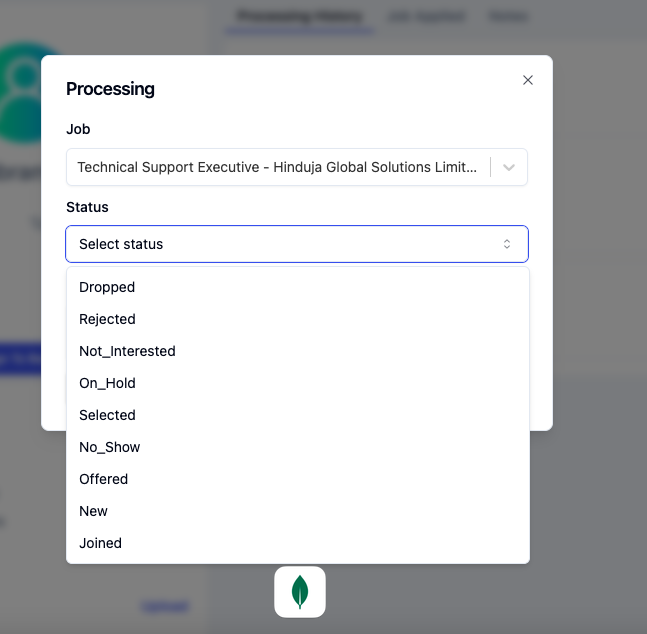
Task: Click the Job dropdown chevron arrow
Action: click(x=509, y=168)
